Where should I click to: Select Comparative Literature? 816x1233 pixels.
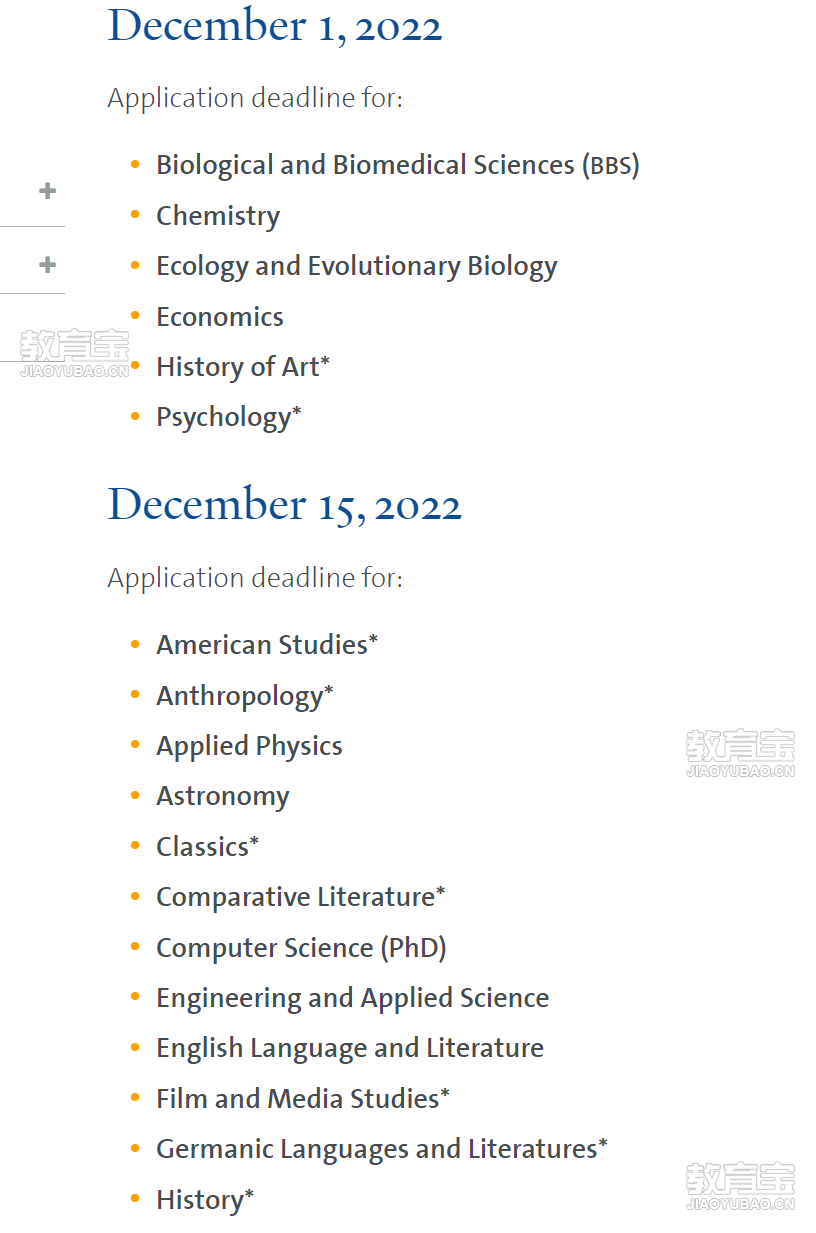pos(300,897)
